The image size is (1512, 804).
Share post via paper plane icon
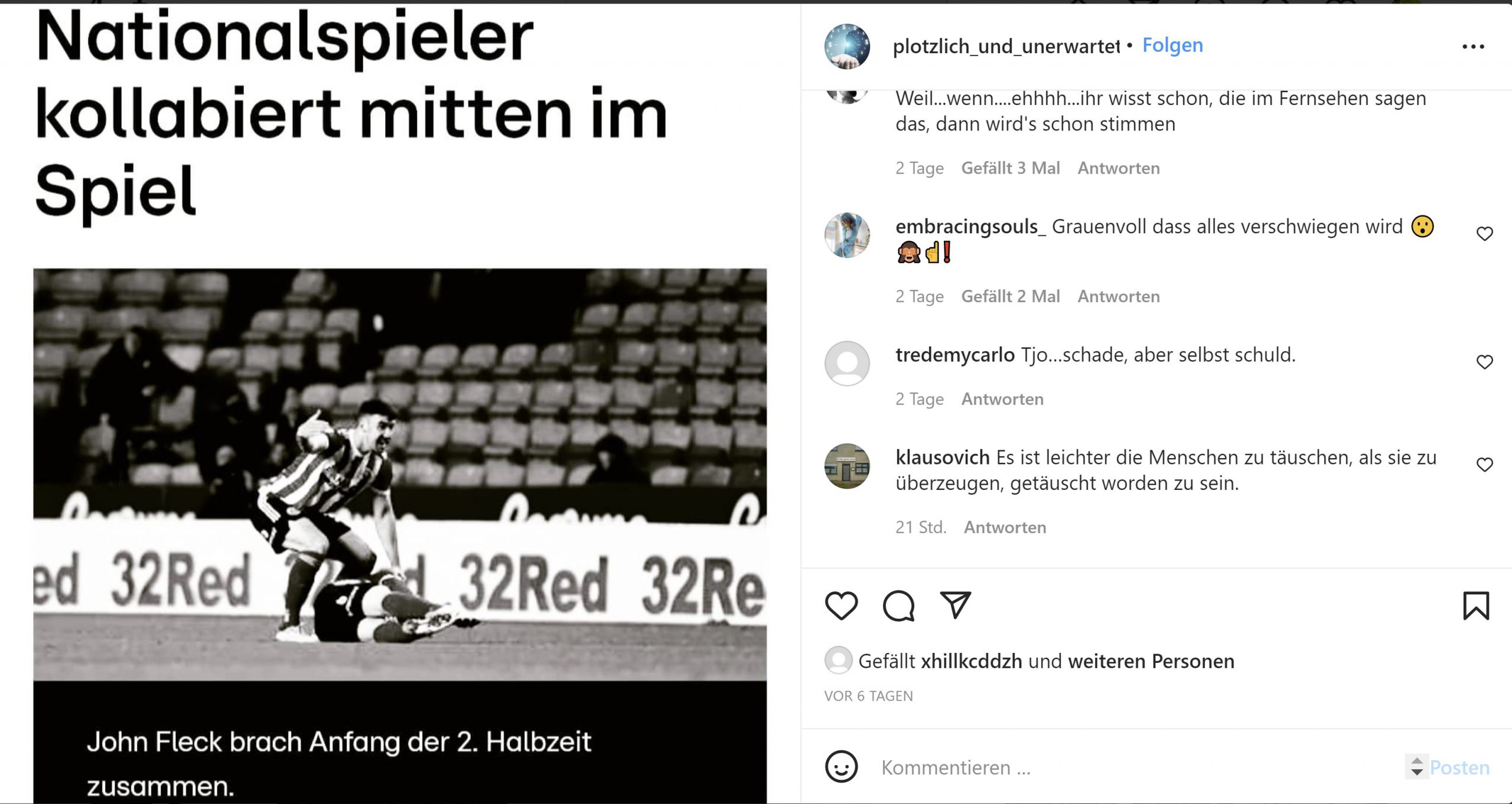tap(955, 605)
